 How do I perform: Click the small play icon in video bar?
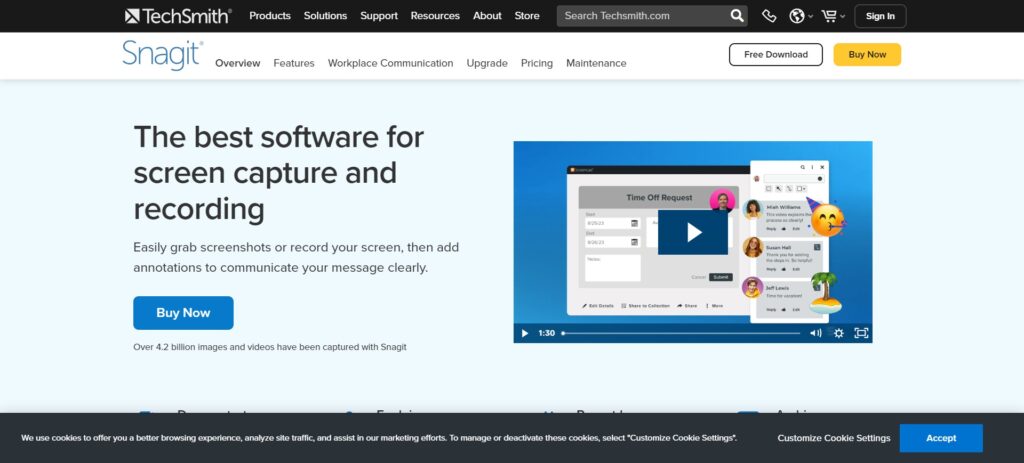pos(524,333)
